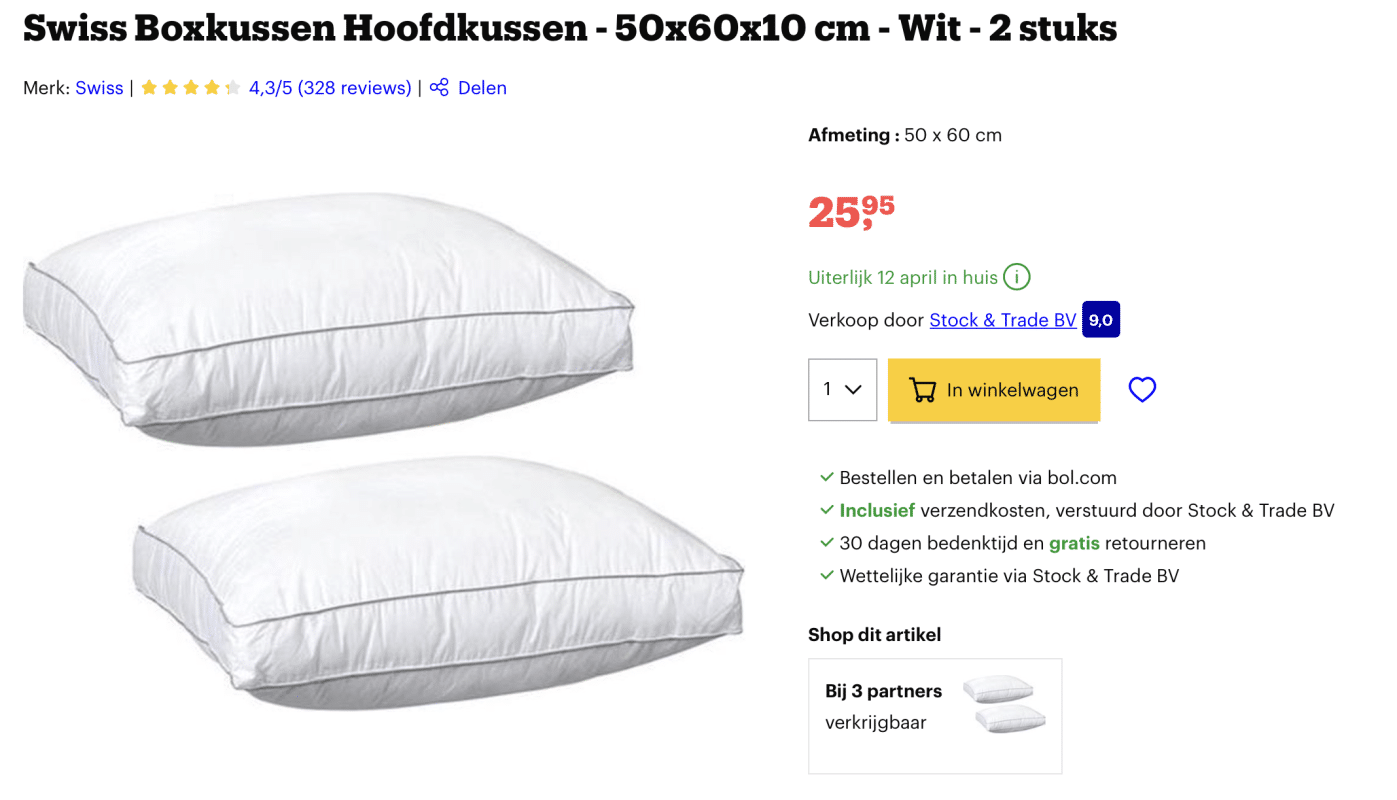Click the red 25,95 price
The height and width of the screenshot is (800, 1397).
coord(851,211)
